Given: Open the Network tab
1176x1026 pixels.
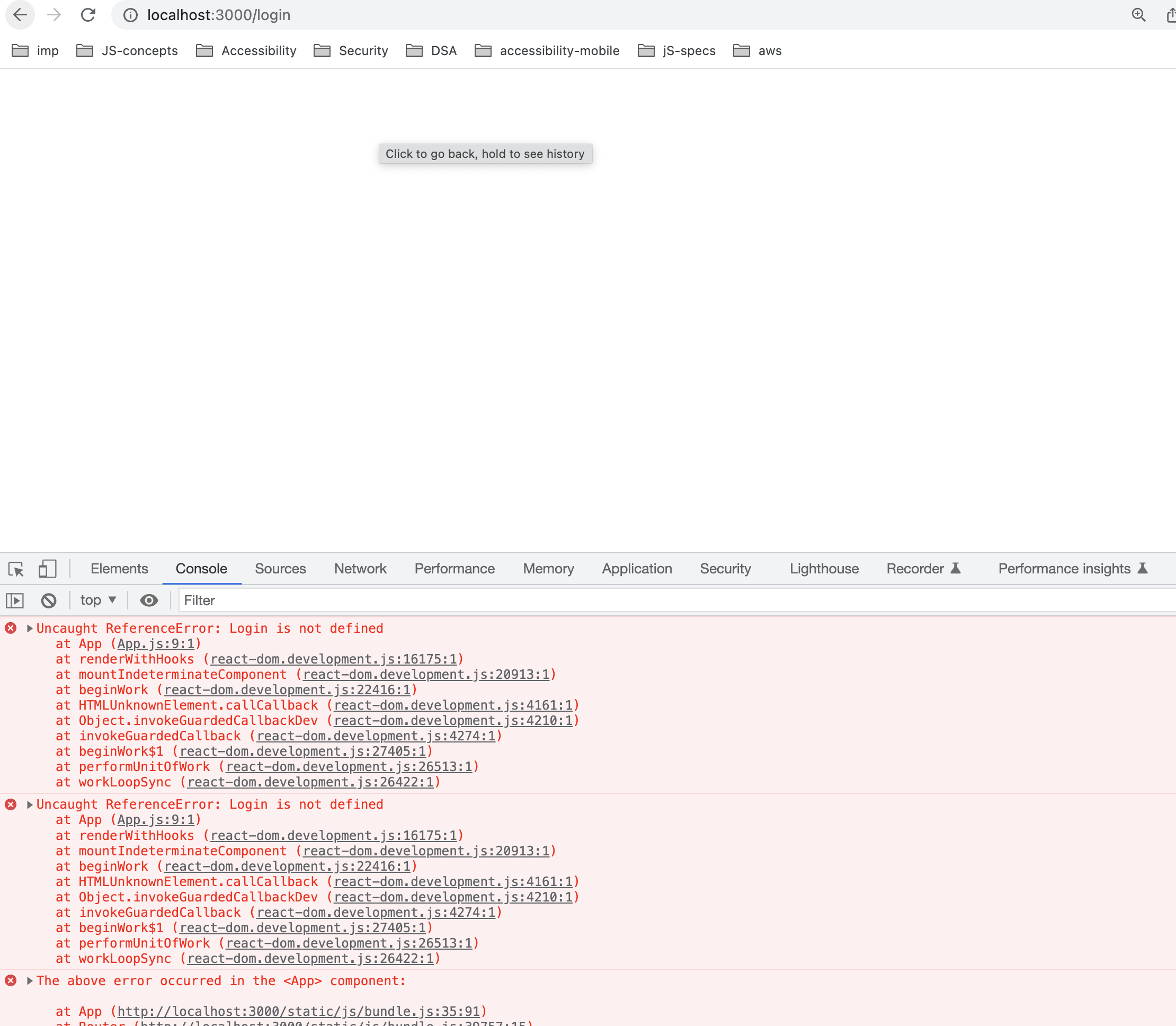Looking at the screenshot, I should (360, 569).
